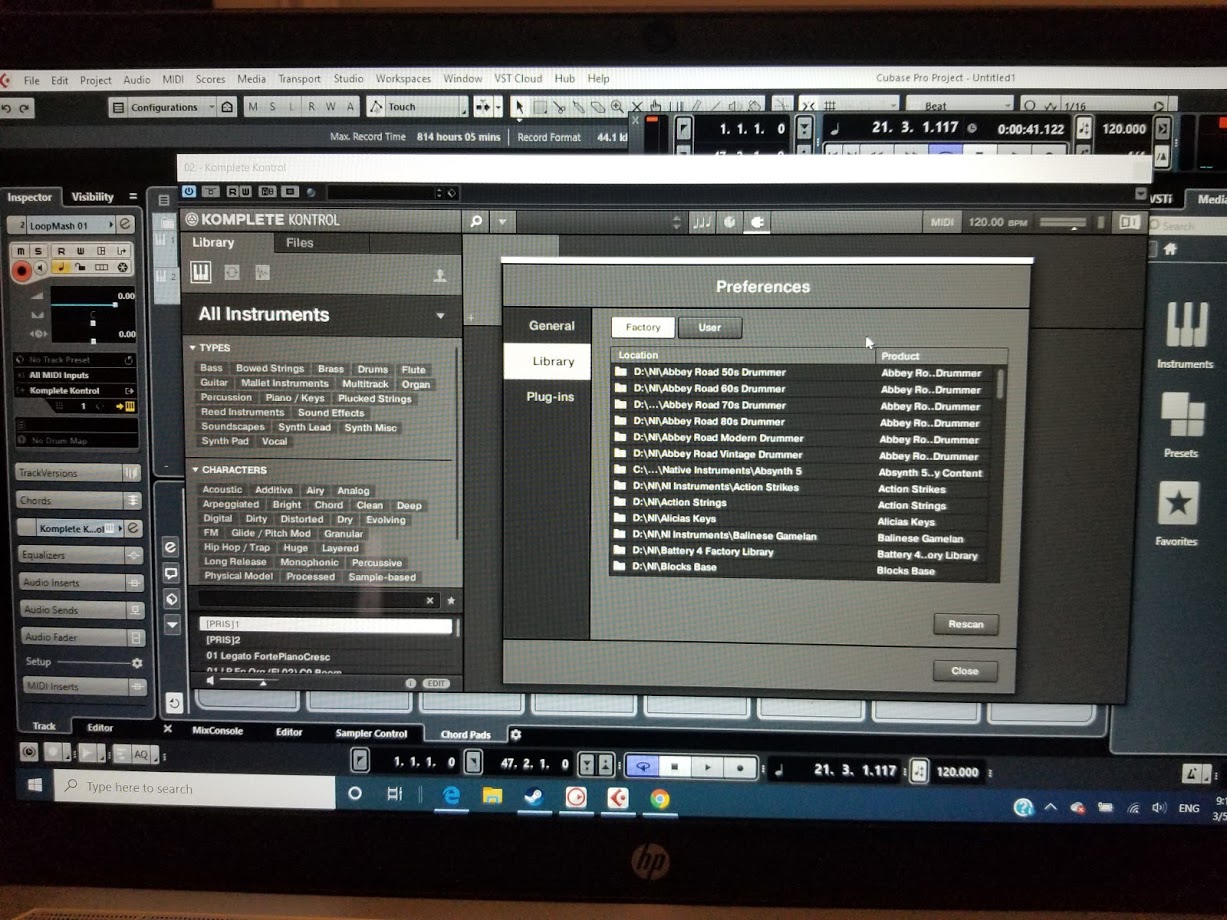The width and height of the screenshot is (1227, 920).
Task: Click the Edit Instrument 'e' button beside LoopMash 01
Action: click(126, 225)
